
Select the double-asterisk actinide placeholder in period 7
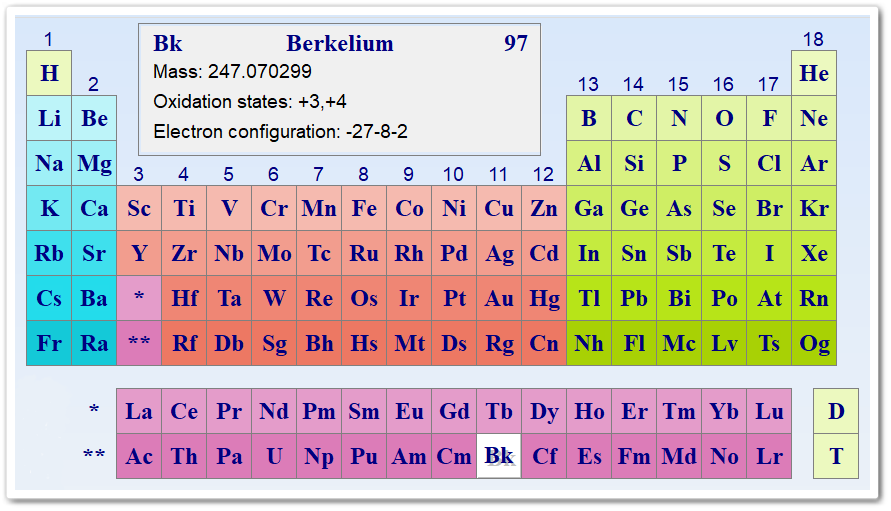[x=139, y=343]
